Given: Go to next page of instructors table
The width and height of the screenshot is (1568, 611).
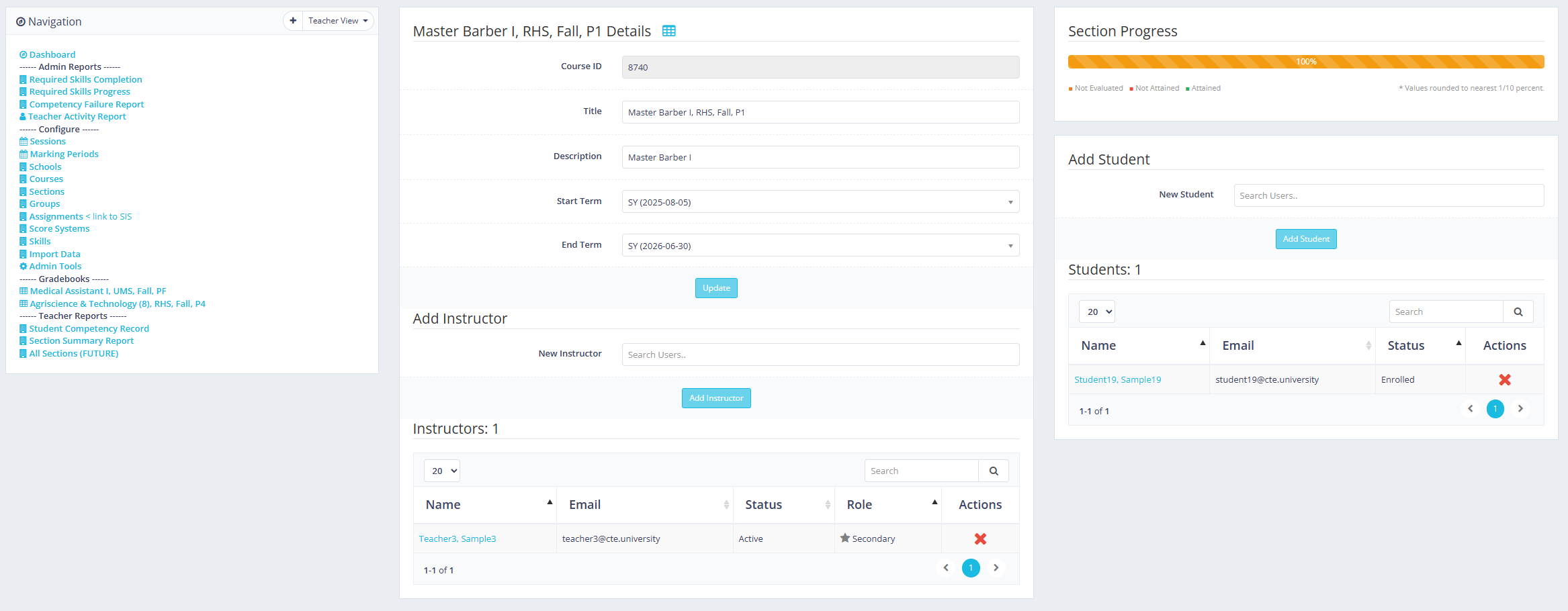Looking at the screenshot, I should click(996, 568).
